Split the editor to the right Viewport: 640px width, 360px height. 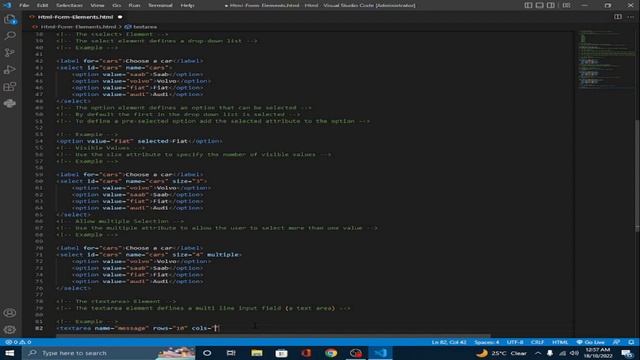[618, 17]
